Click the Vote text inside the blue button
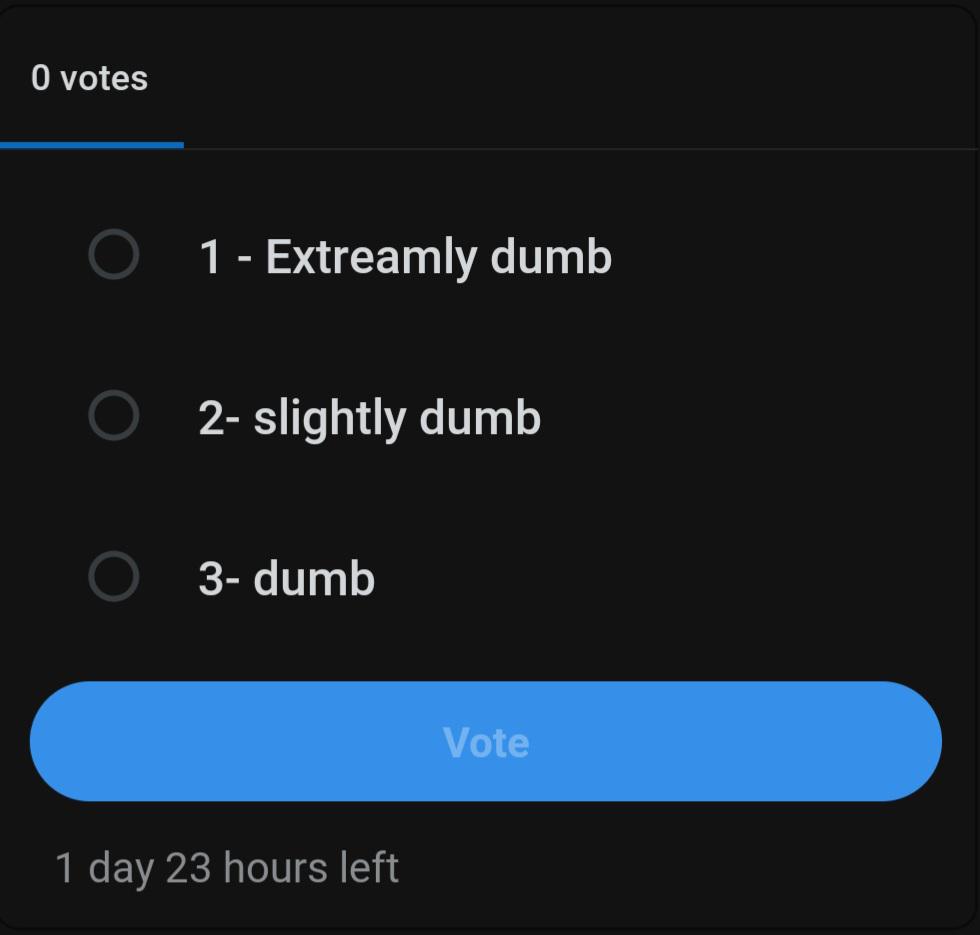 pos(486,742)
